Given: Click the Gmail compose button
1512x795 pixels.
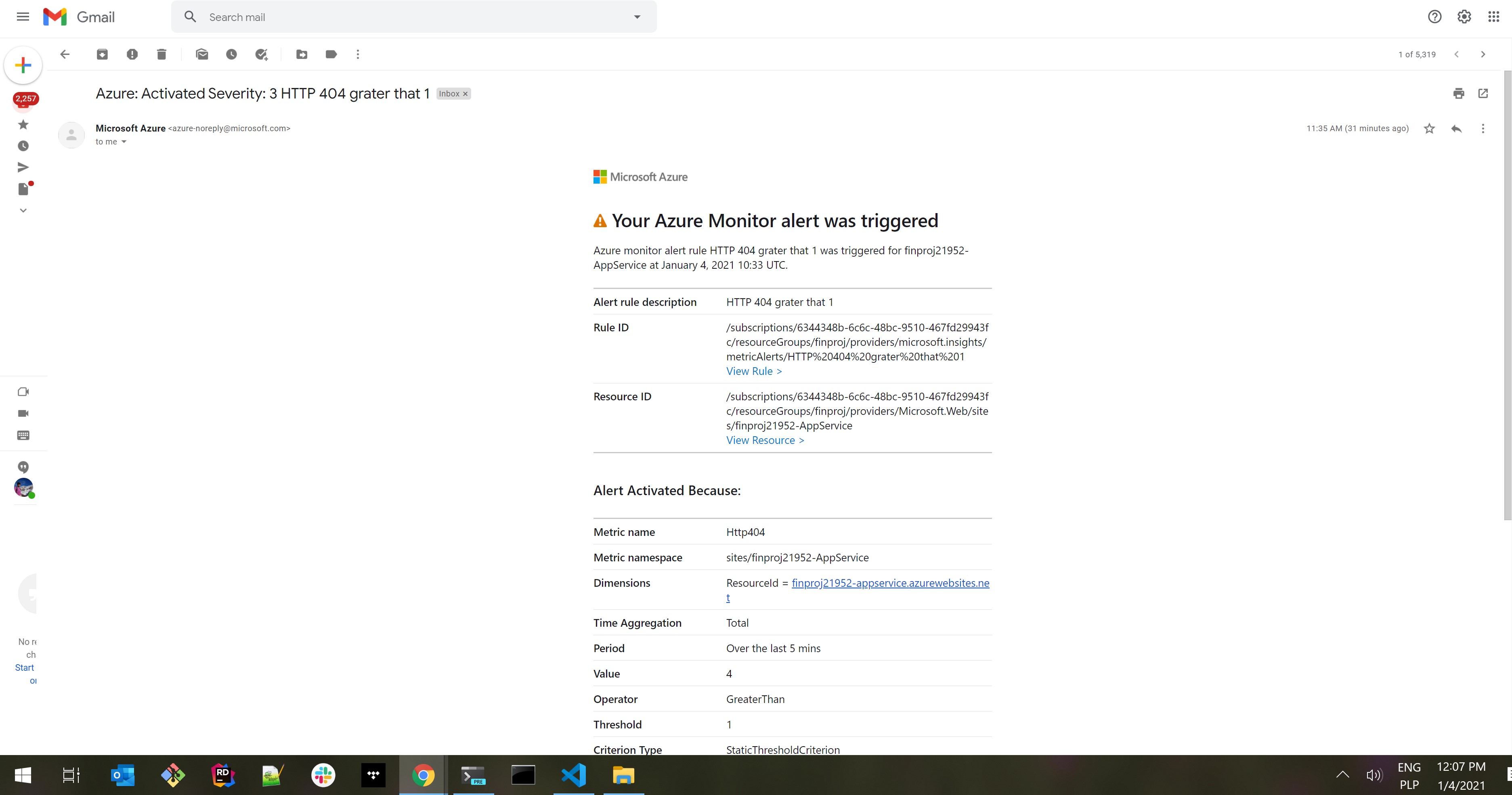Looking at the screenshot, I should [x=23, y=65].
